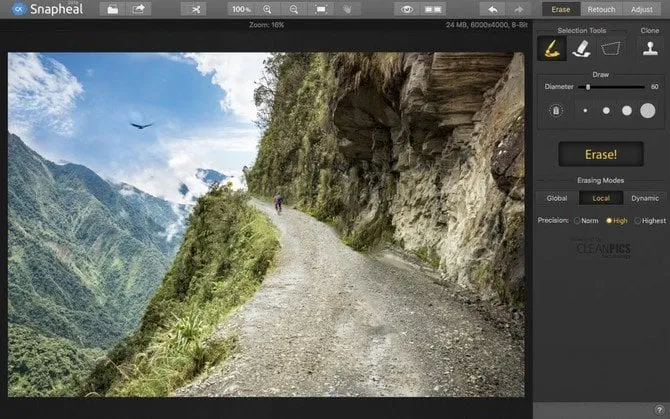Image resolution: width=670 pixels, height=419 pixels.
Task: Select the brush selection tool
Action: (549, 47)
